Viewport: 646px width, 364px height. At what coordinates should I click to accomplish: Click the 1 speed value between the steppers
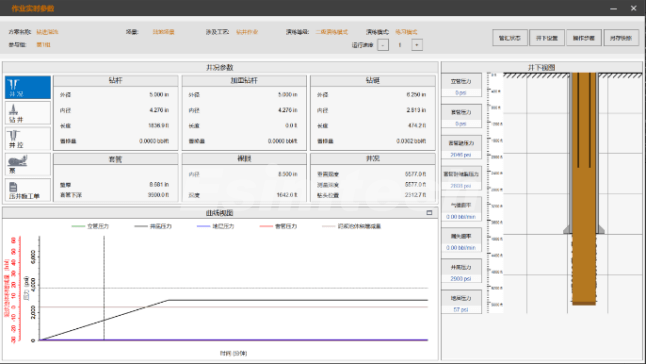coord(400,45)
